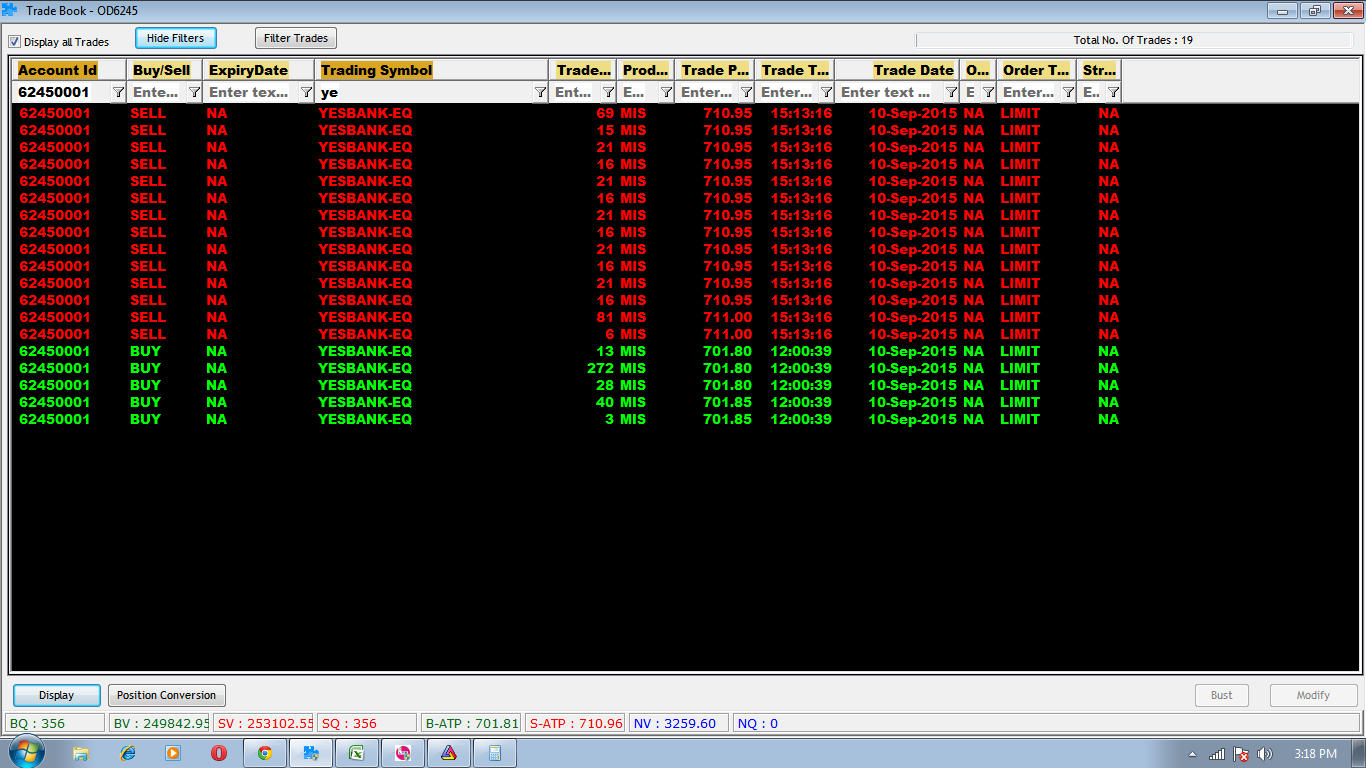The height and width of the screenshot is (768, 1366).
Task: Focus the Trading Symbol filter field containing 'ye'
Action: tap(425, 92)
